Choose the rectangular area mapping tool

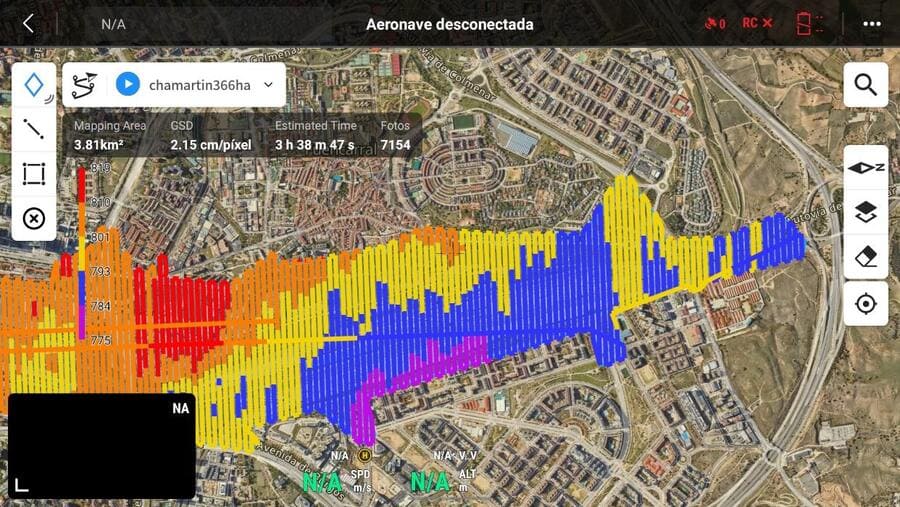pyautogui.click(x=34, y=173)
